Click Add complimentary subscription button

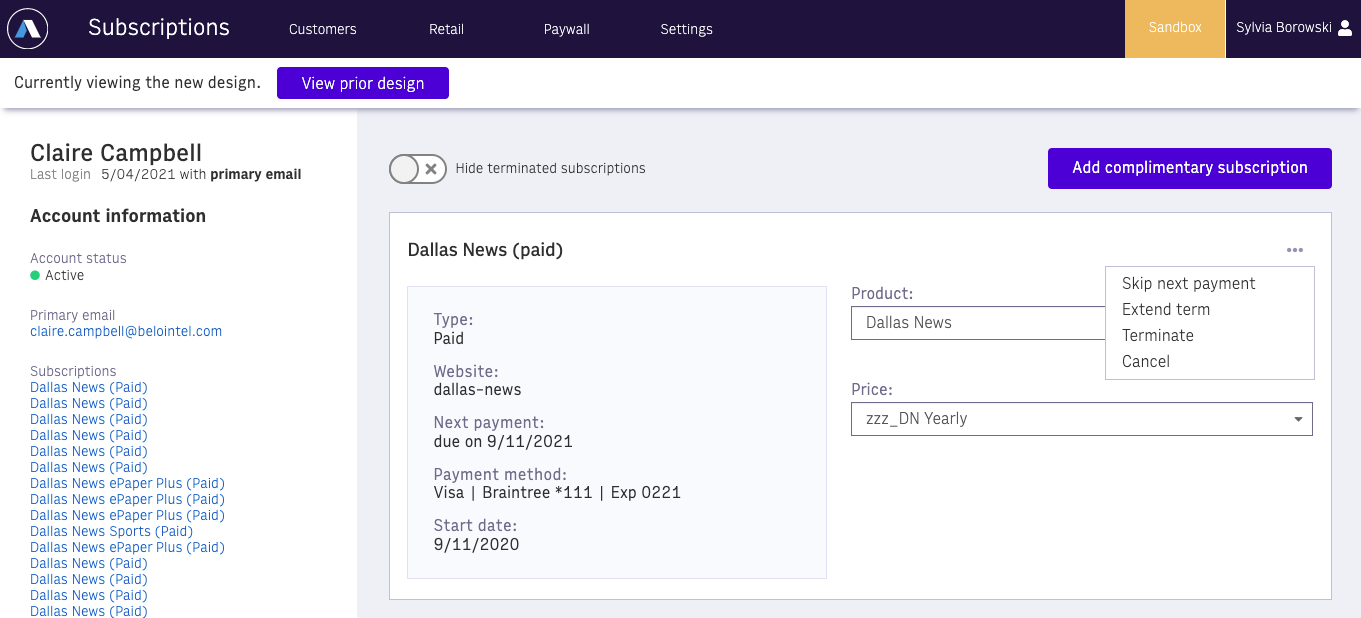1190,168
